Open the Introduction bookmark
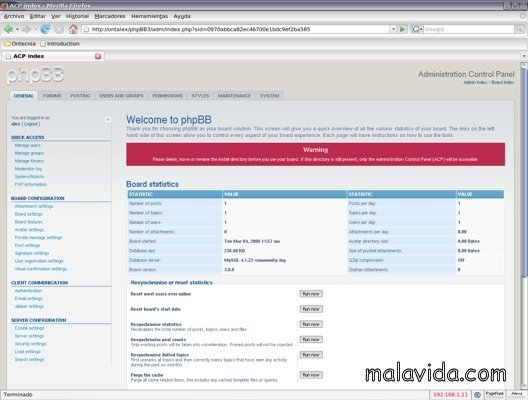Viewport: 528px width, 400px height. (60, 44)
